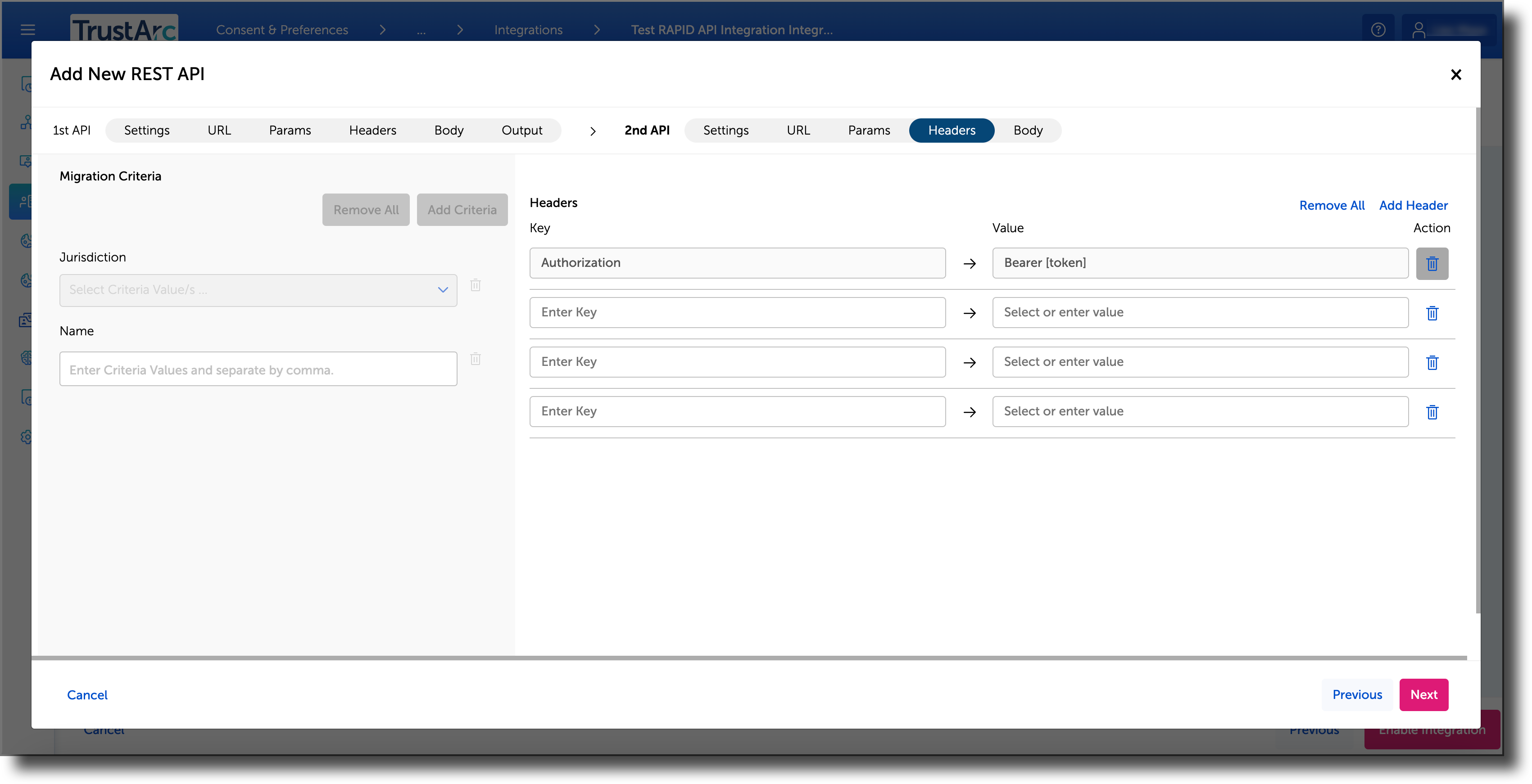Click the Add Criteria button
The height and width of the screenshot is (784, 1532).
click(462, 210)
